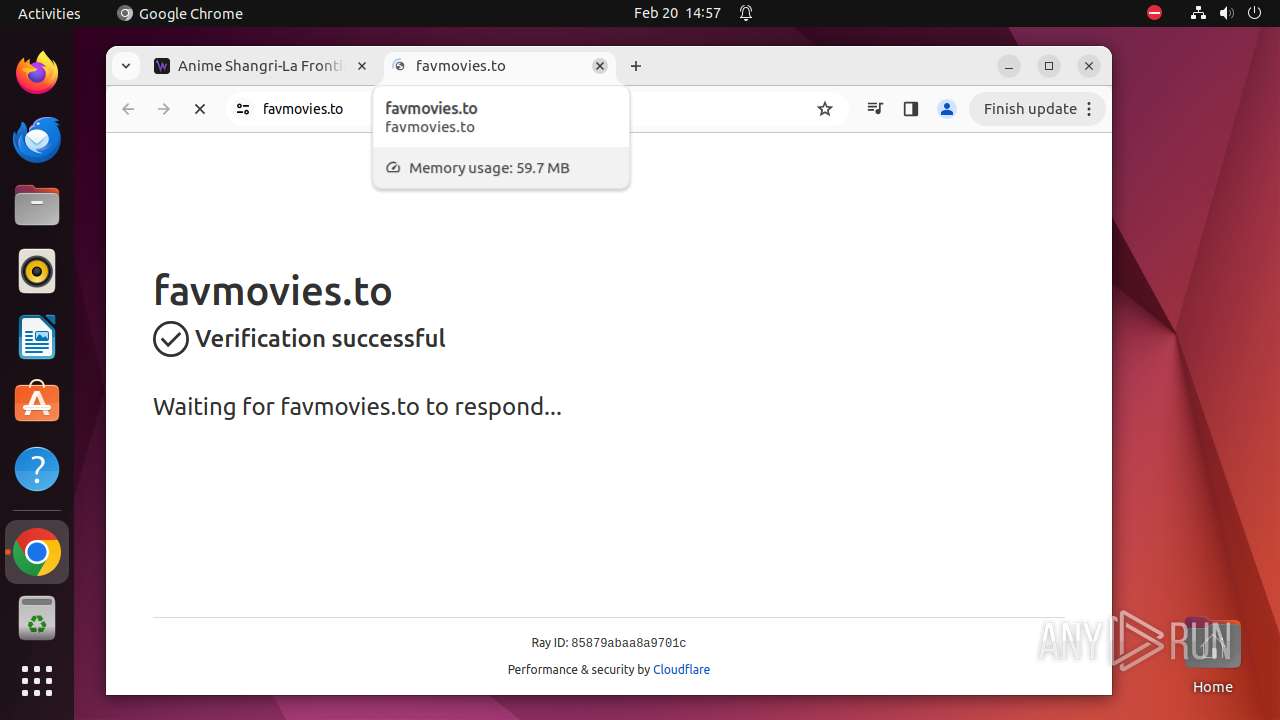Maximize the Chrome window
This screenshot has height=720, width=1280.
point(1049,66)
